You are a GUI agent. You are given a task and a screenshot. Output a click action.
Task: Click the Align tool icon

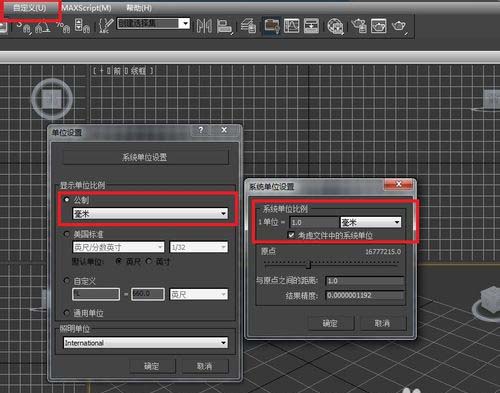pos(224,26)
